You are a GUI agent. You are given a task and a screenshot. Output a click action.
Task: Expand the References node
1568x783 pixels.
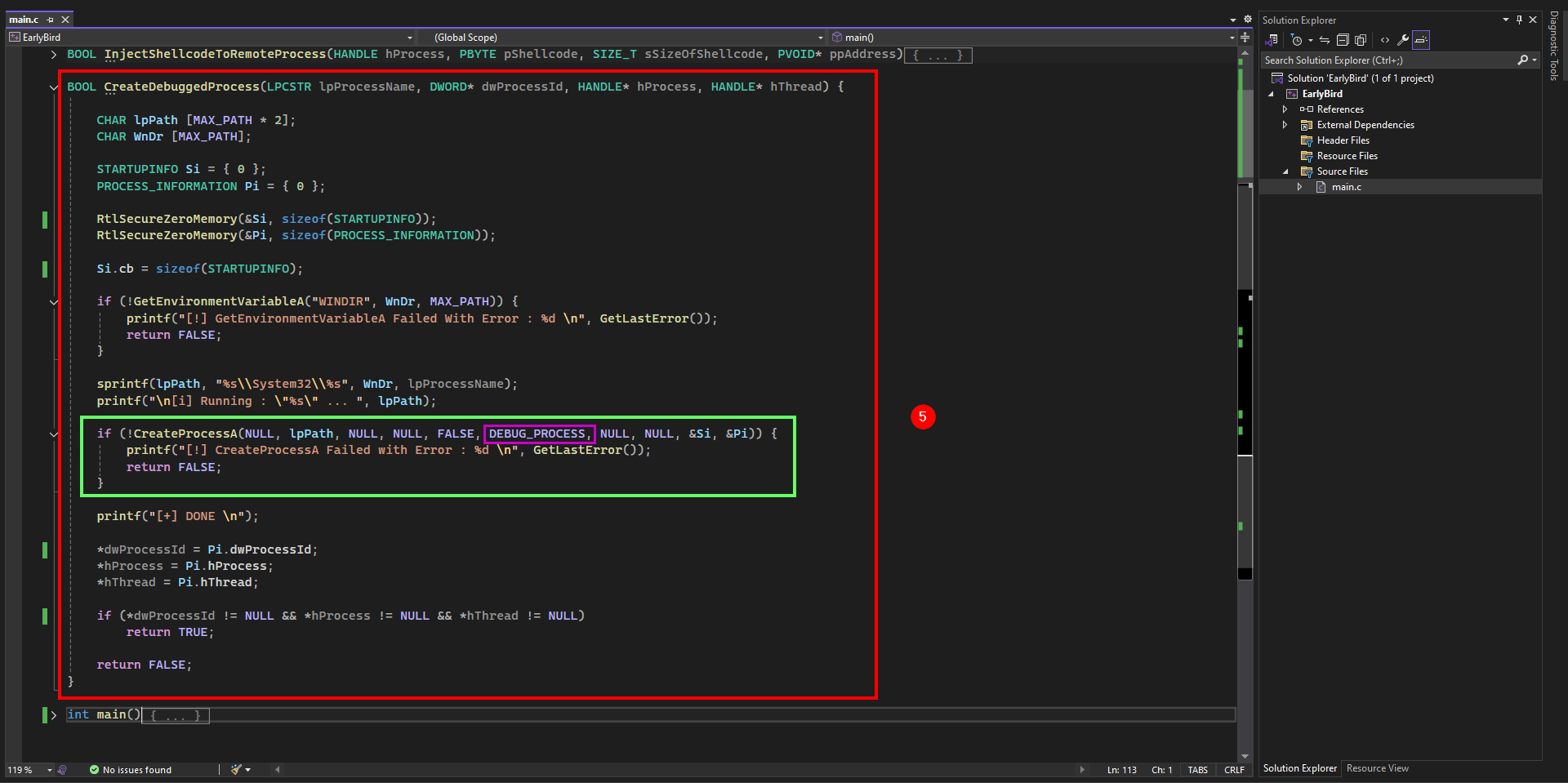point(1285,109)
